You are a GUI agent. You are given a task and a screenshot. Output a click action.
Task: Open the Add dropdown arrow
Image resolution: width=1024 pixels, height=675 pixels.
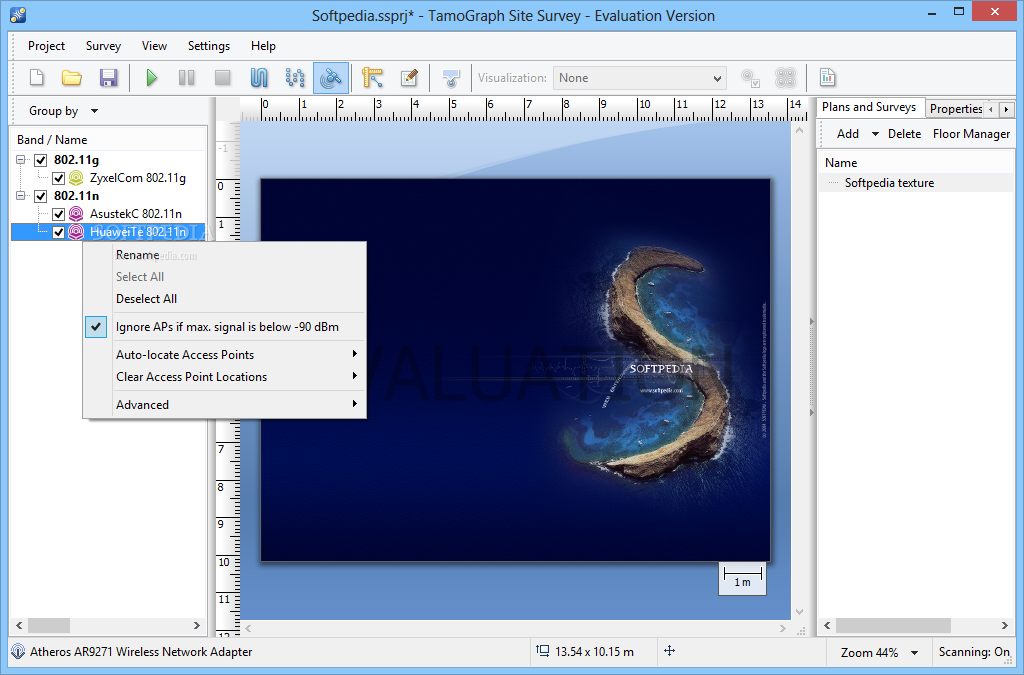click(875, 134)
